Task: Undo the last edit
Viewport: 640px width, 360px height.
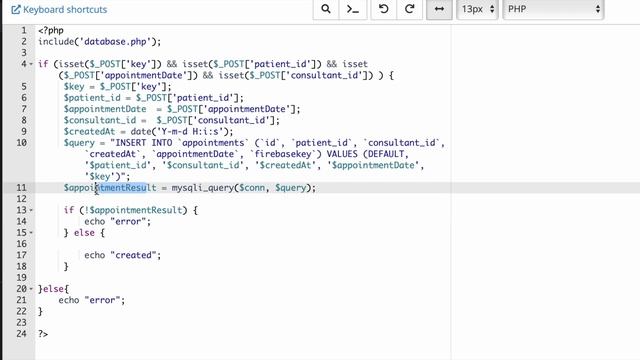Action: tap(383, 9)
